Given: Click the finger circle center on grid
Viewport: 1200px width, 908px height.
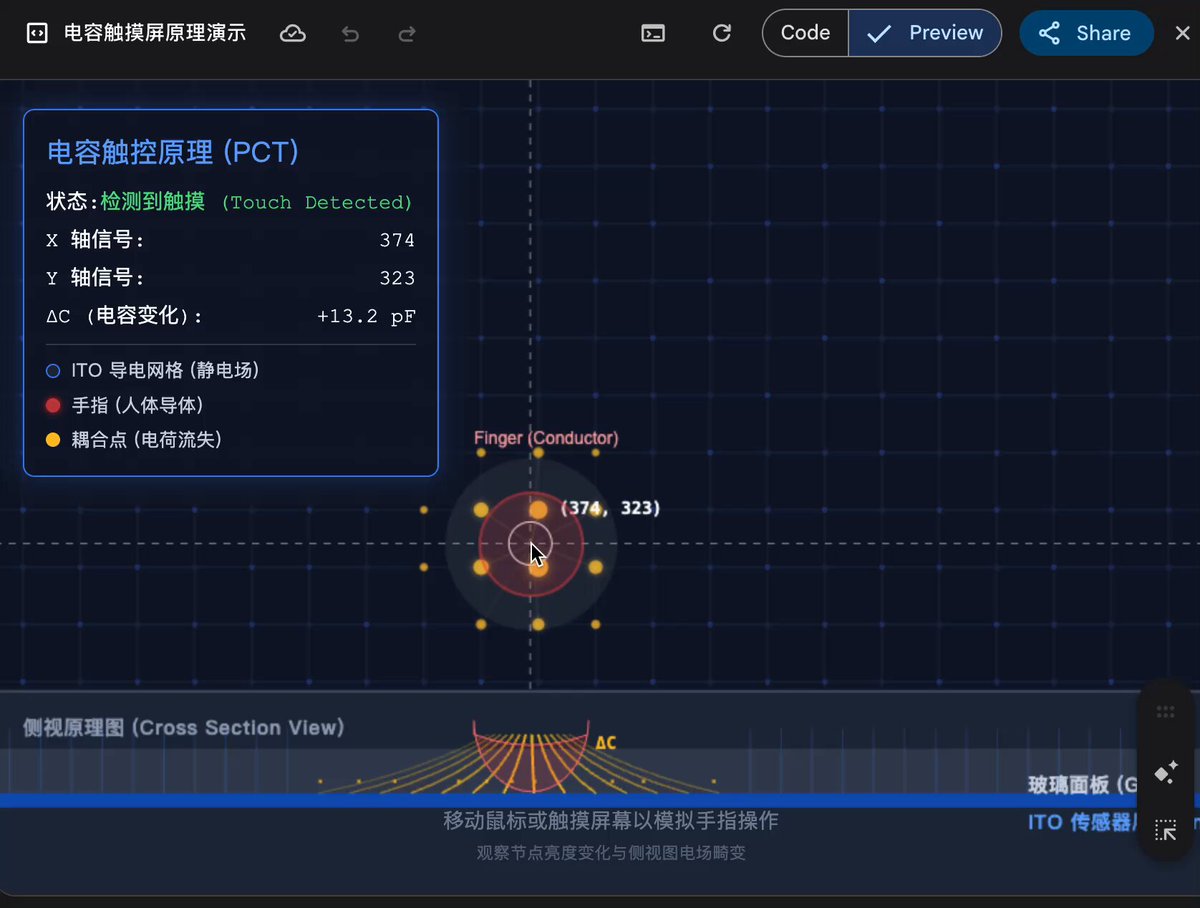Looking at the screenshot, I should 530,544.
